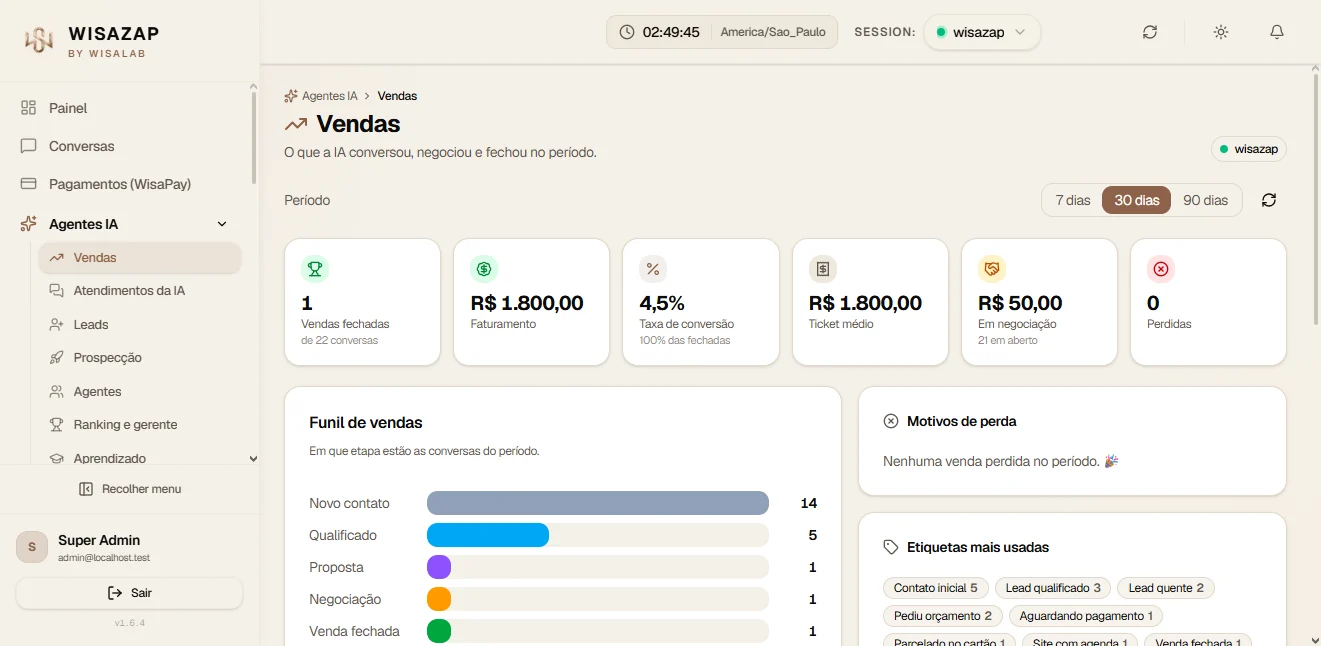The image size is (1321, 646).
Task: Click the orange Negociação funnel bar
Action: (439, 599)
